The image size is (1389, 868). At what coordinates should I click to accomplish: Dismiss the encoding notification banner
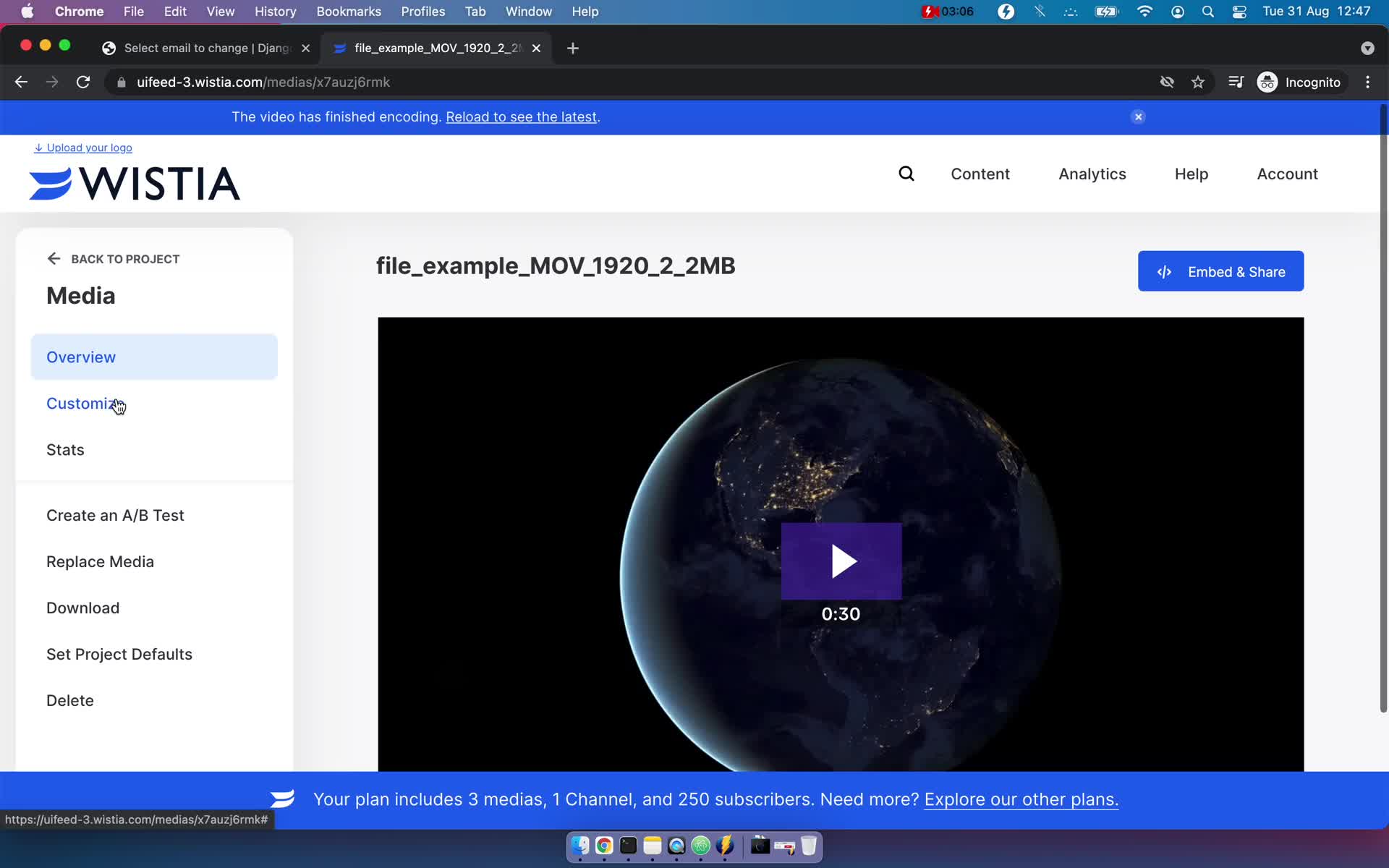tap(1137, 117)
